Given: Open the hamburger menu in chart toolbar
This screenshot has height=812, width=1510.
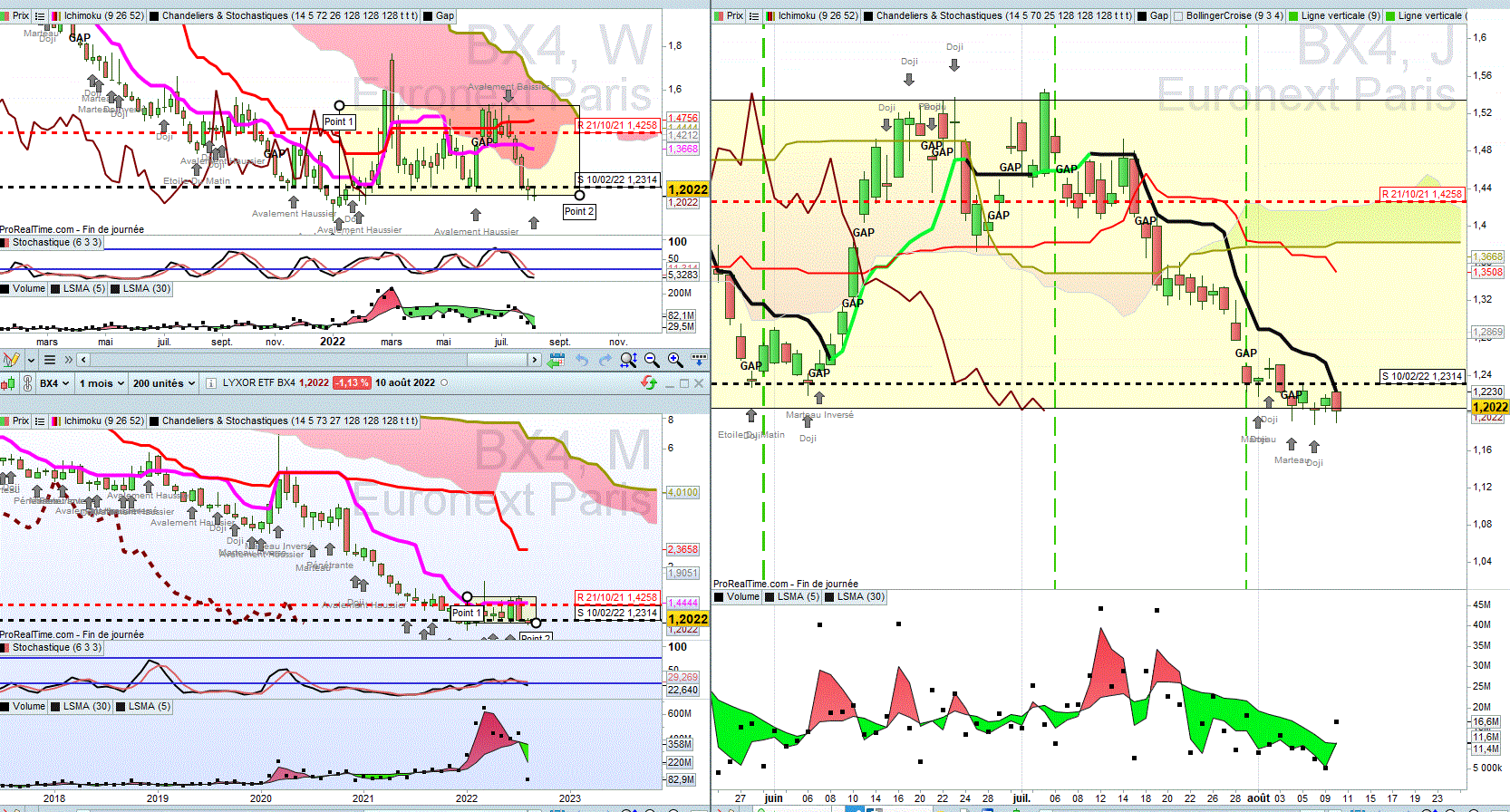Looking at the screenshot, I should (x=50, y=360).
